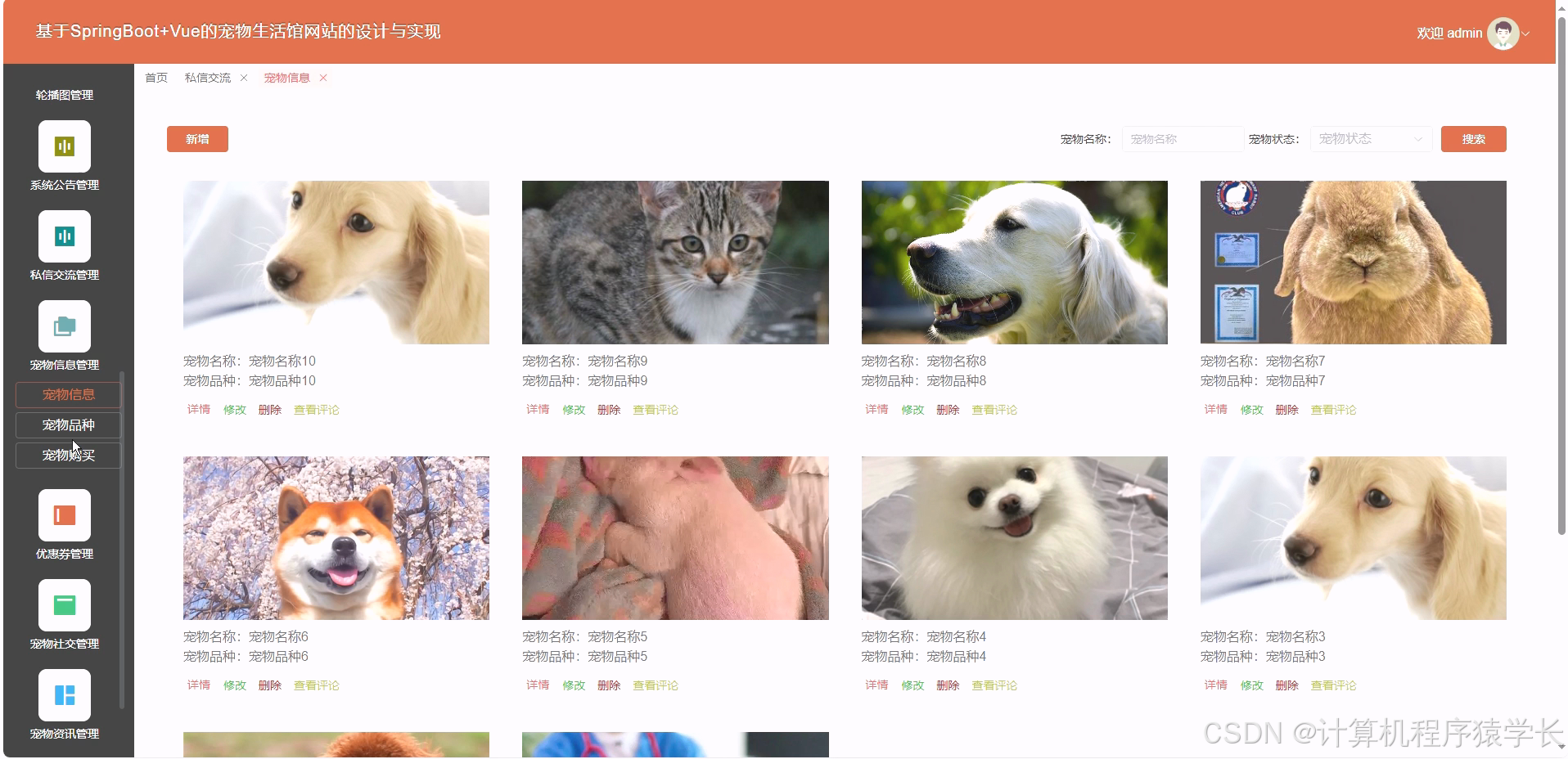
Task: Click 修改 for 宠物名称9
Action: coord(574,410)
